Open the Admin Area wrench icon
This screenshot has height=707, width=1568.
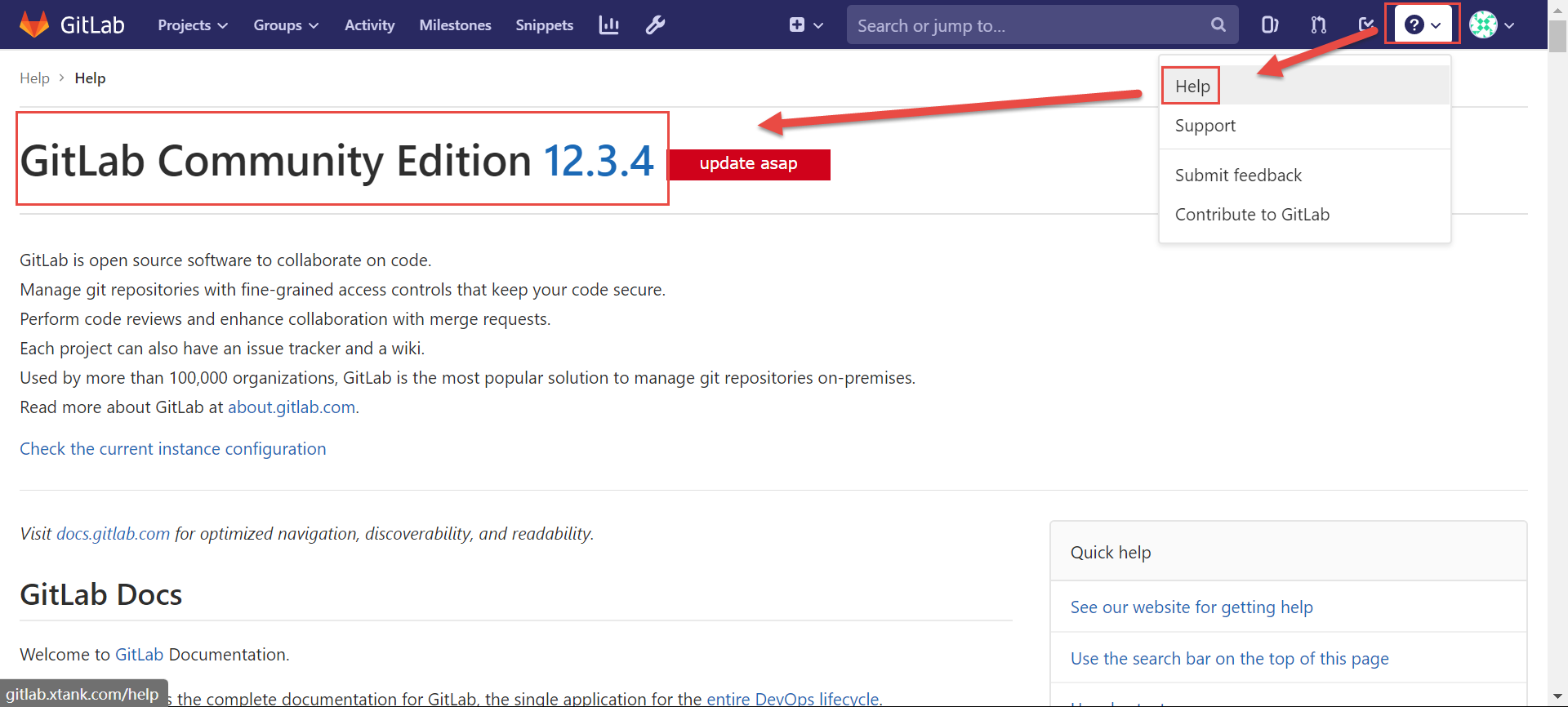point(655,25)
